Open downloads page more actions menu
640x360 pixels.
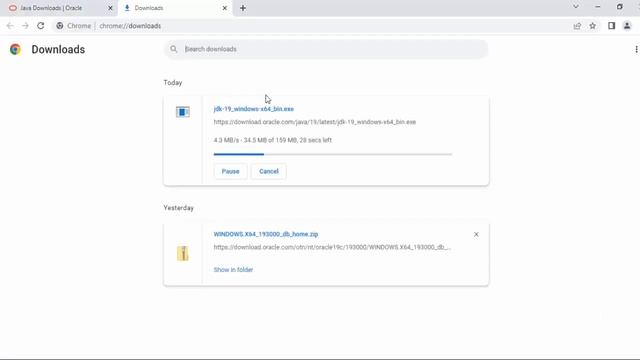point(636,49)
